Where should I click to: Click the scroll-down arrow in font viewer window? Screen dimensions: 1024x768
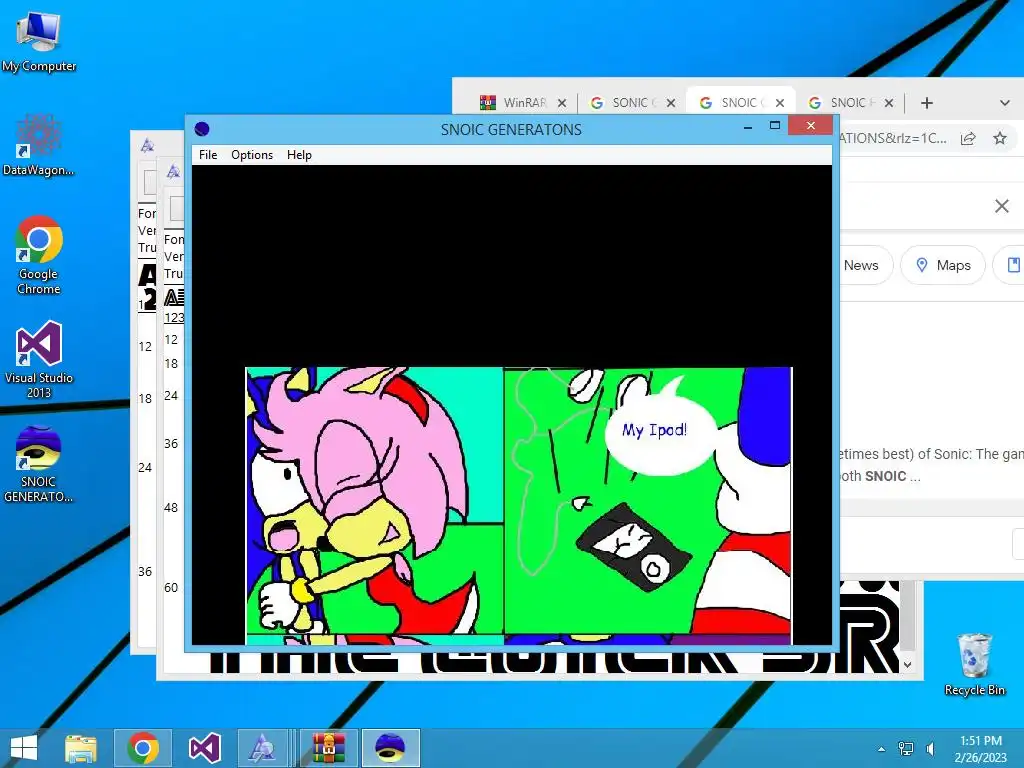[x=908, y=665]
